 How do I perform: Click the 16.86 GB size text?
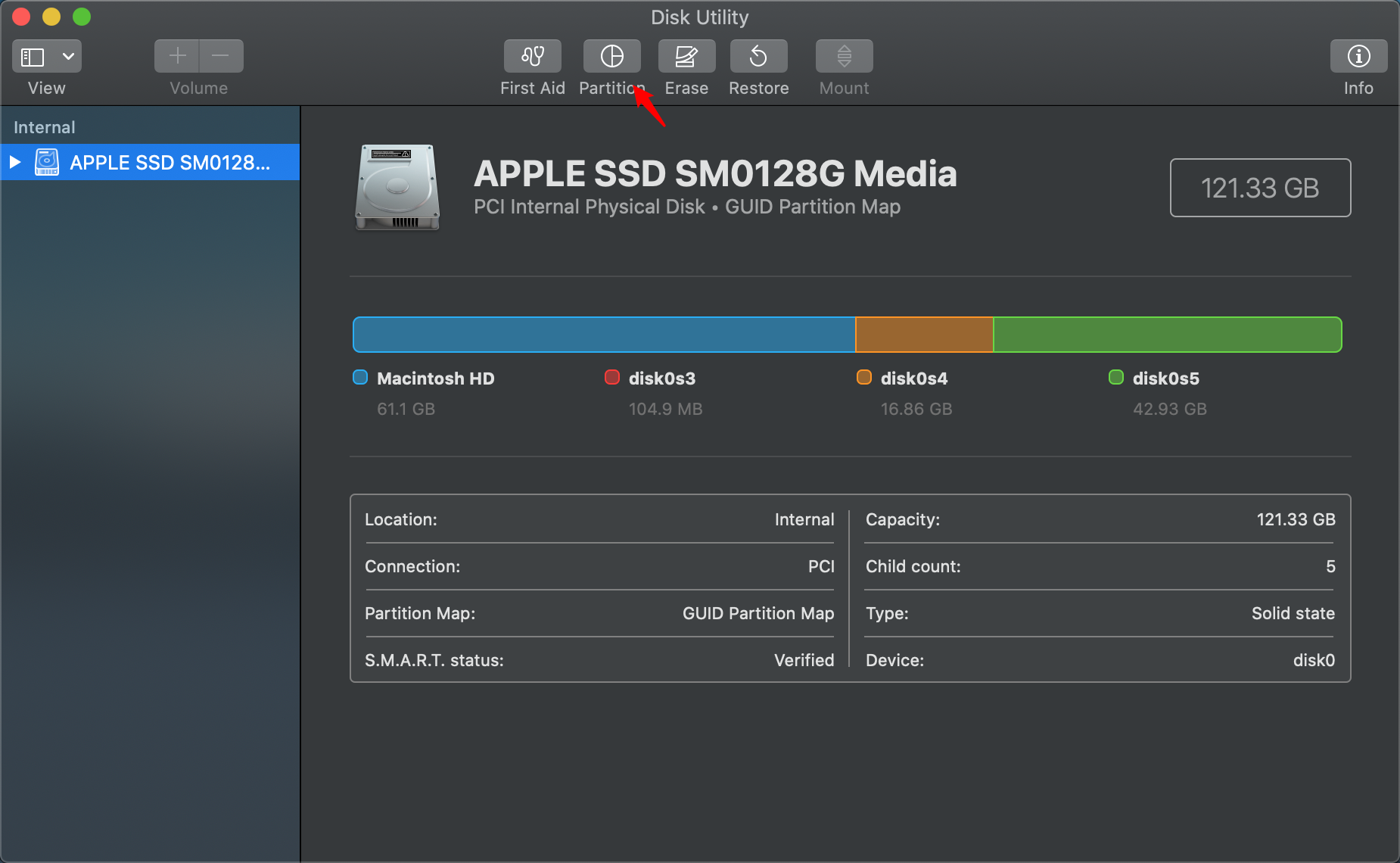coord(916,409)
